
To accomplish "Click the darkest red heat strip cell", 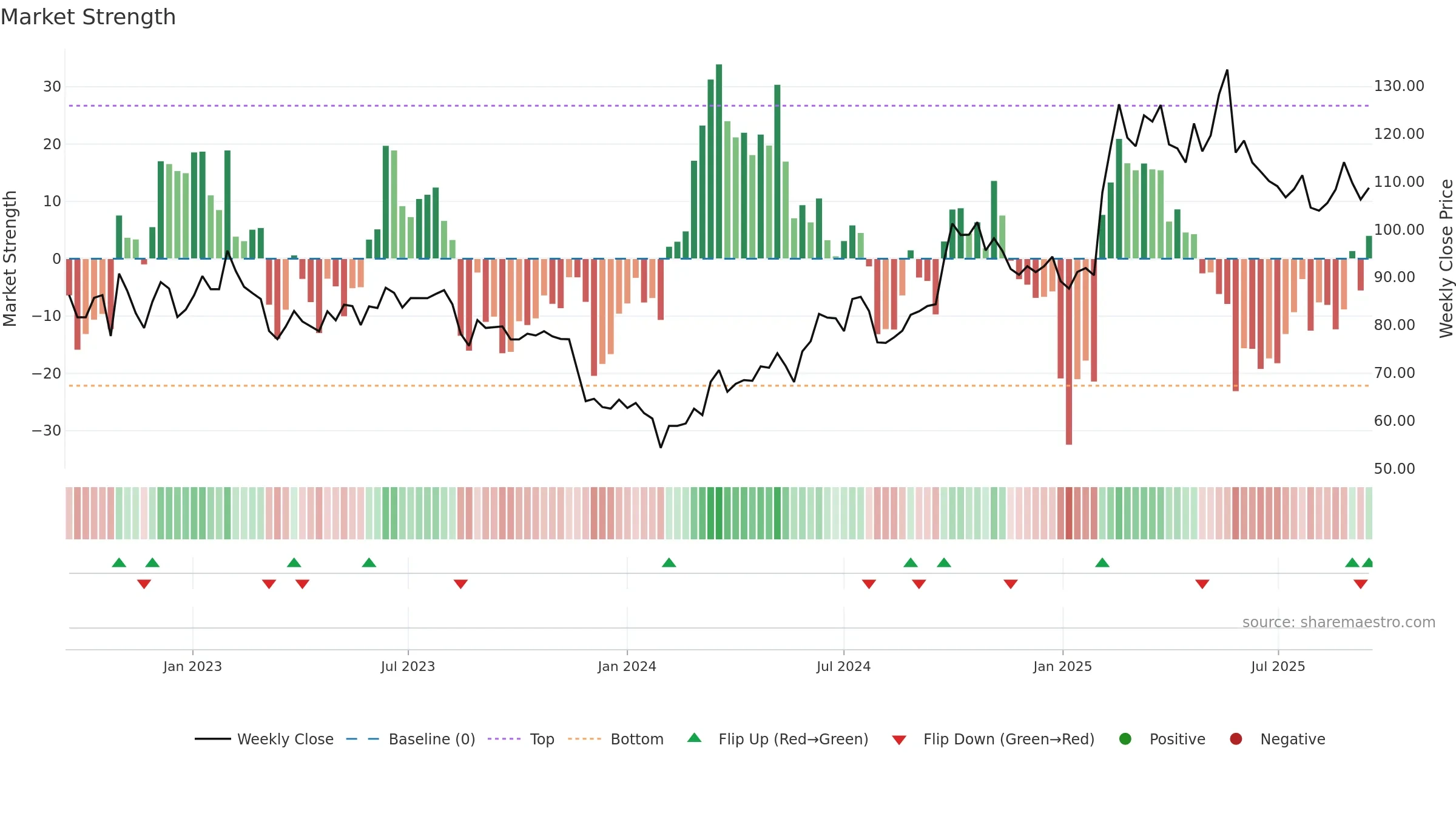I will tap(1069, 513).
